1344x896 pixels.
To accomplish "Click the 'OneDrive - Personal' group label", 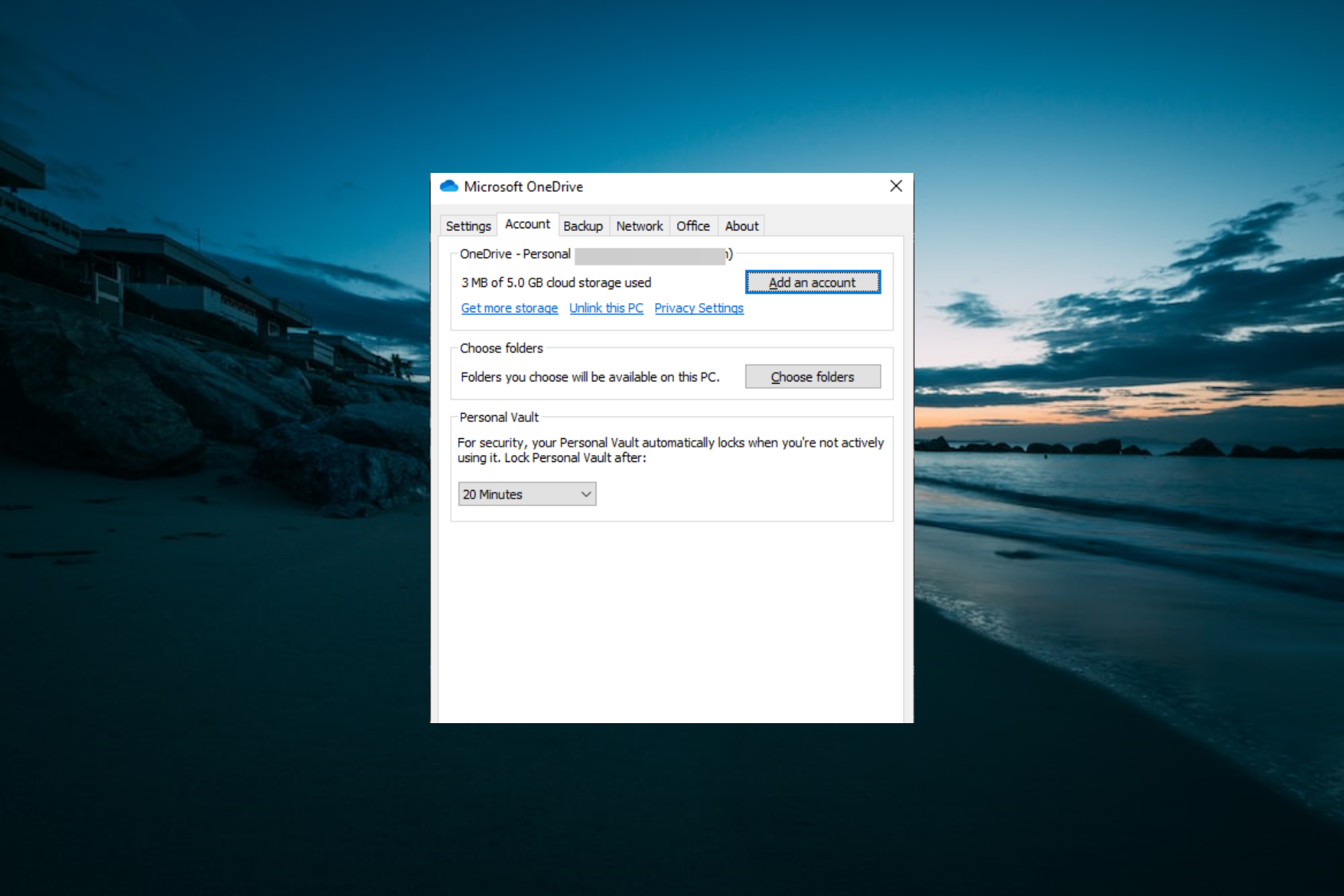I will point(515,254).
